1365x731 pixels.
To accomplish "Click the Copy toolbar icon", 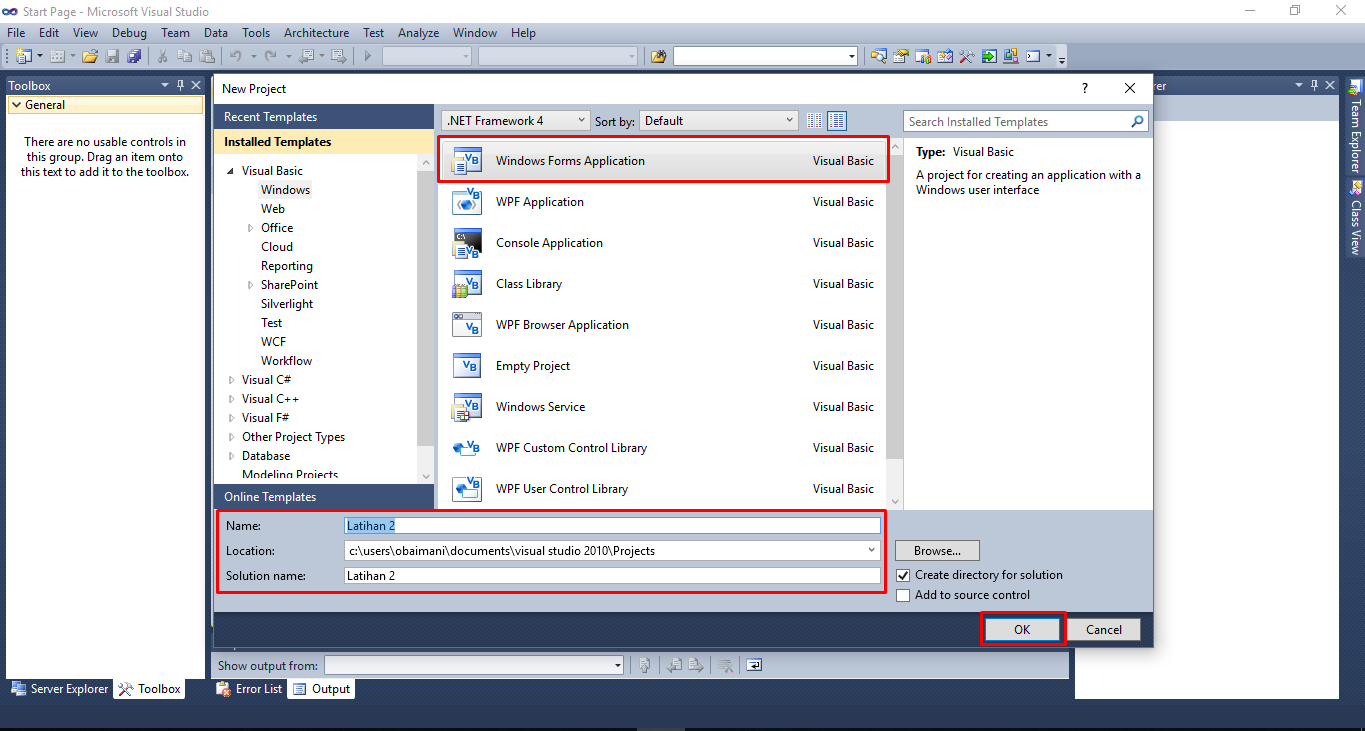I will click(x=185, y=56).
